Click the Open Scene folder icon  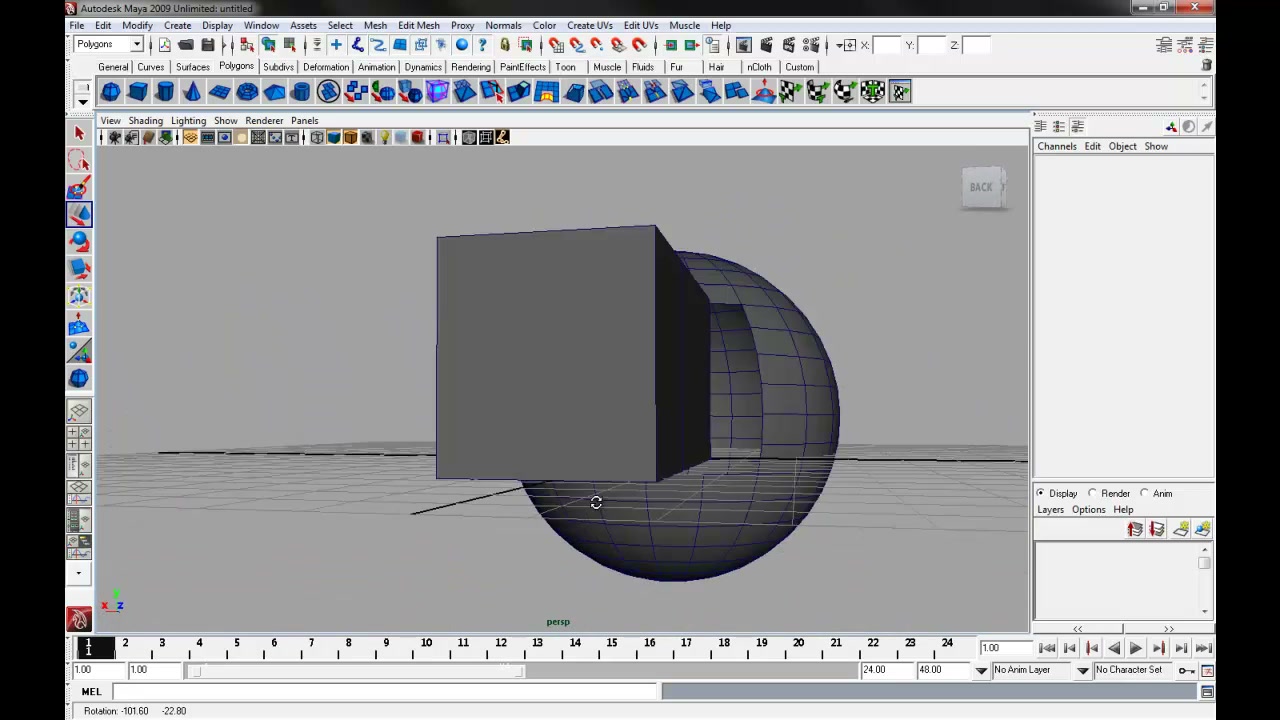tap(186, 45)
